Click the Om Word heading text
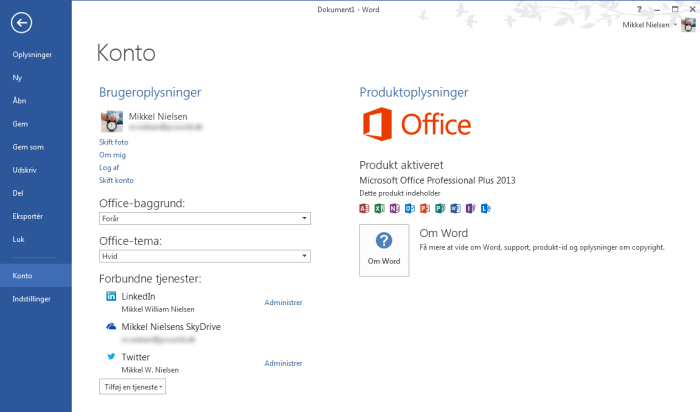Viewport: 700px width, 412px height. point(443,233)
